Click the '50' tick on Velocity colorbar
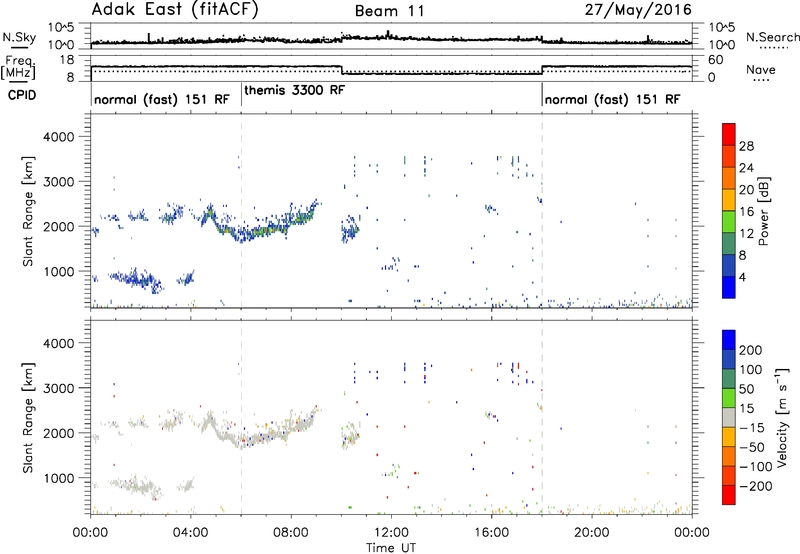Image resolution: width=800 pixels, height=554 pixels. tap(746, 389)
